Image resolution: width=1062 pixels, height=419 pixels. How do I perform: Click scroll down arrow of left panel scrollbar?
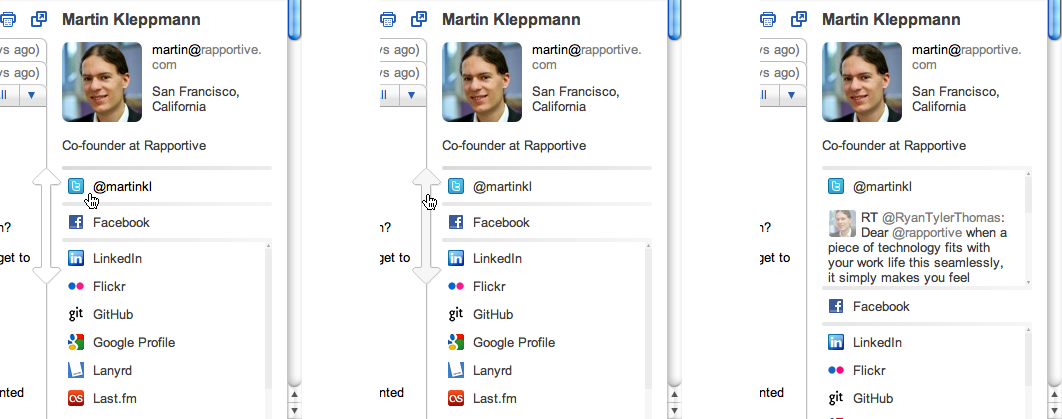point(295,410)
